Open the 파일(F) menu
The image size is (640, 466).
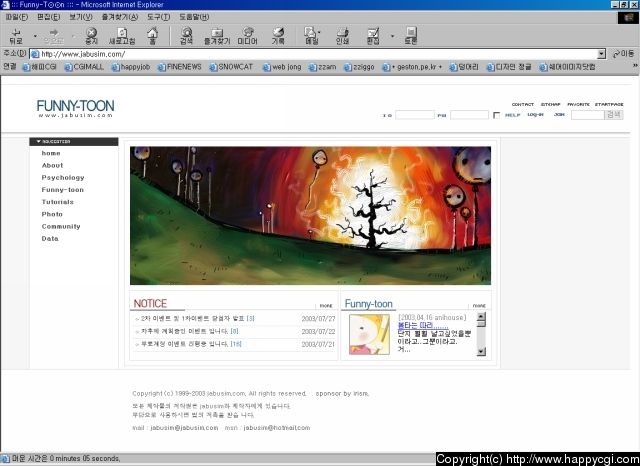[x=17, y=17]
